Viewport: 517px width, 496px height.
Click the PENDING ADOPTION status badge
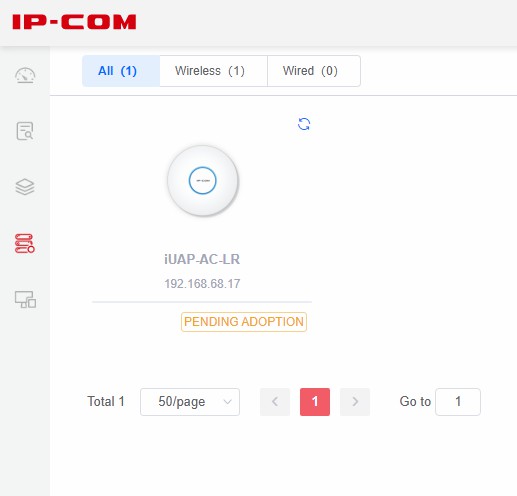point(244,322)
